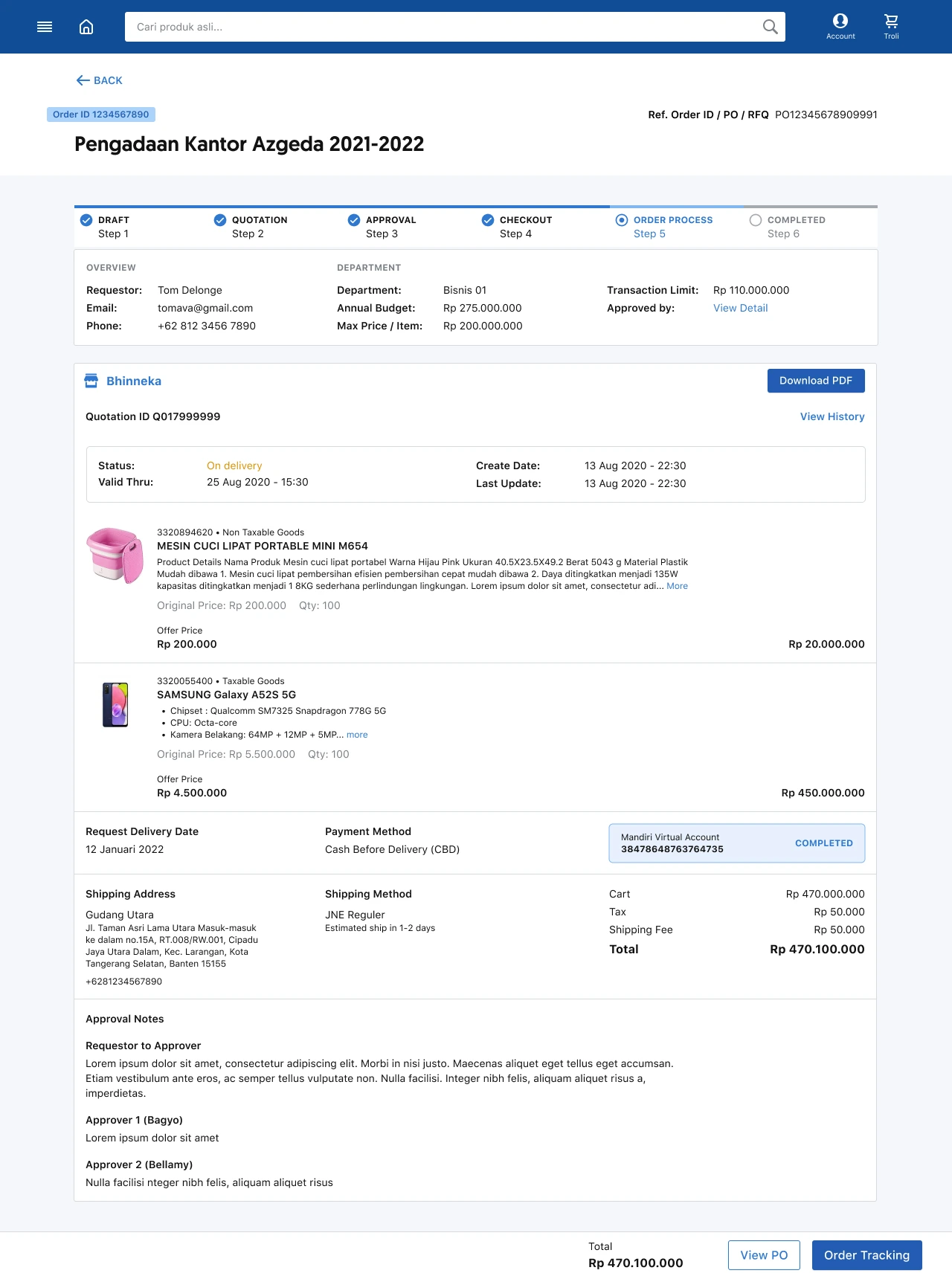
Task: Switch to the Approval step tab
Action: pyautogui.click(x=390, y=227)
